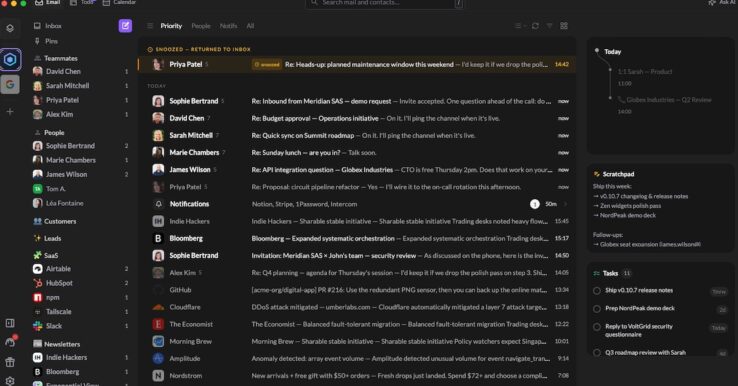Click the Notifications bell row icon

pos(159,204)
